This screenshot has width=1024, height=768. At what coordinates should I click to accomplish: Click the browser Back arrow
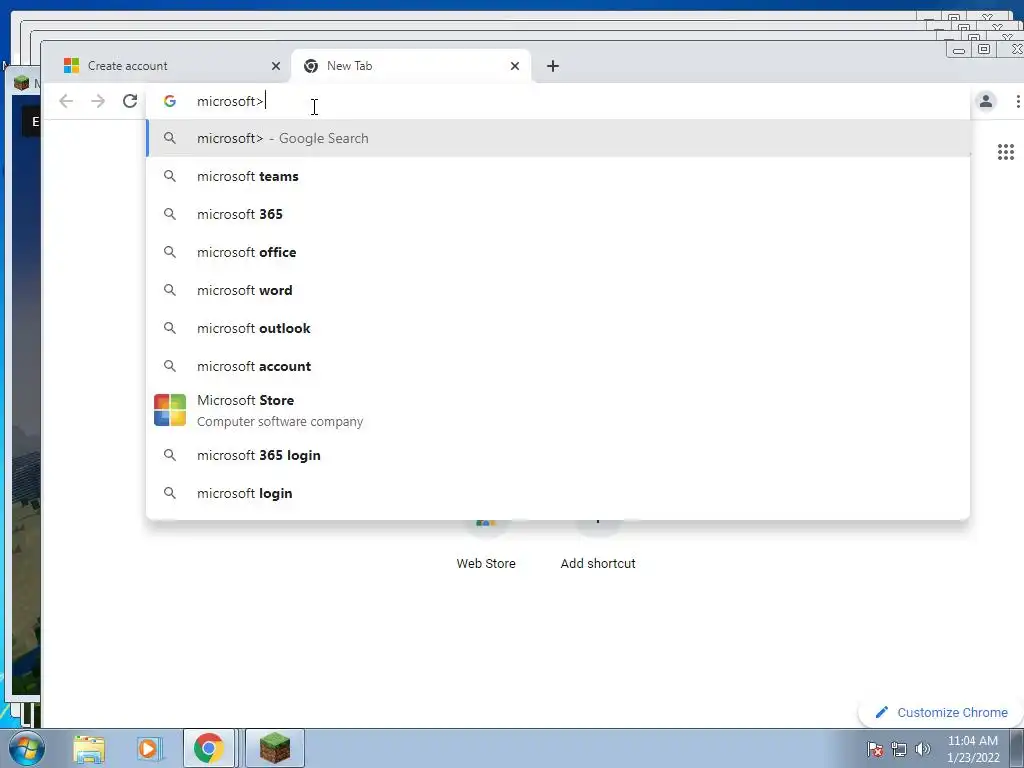click(66, 101)
